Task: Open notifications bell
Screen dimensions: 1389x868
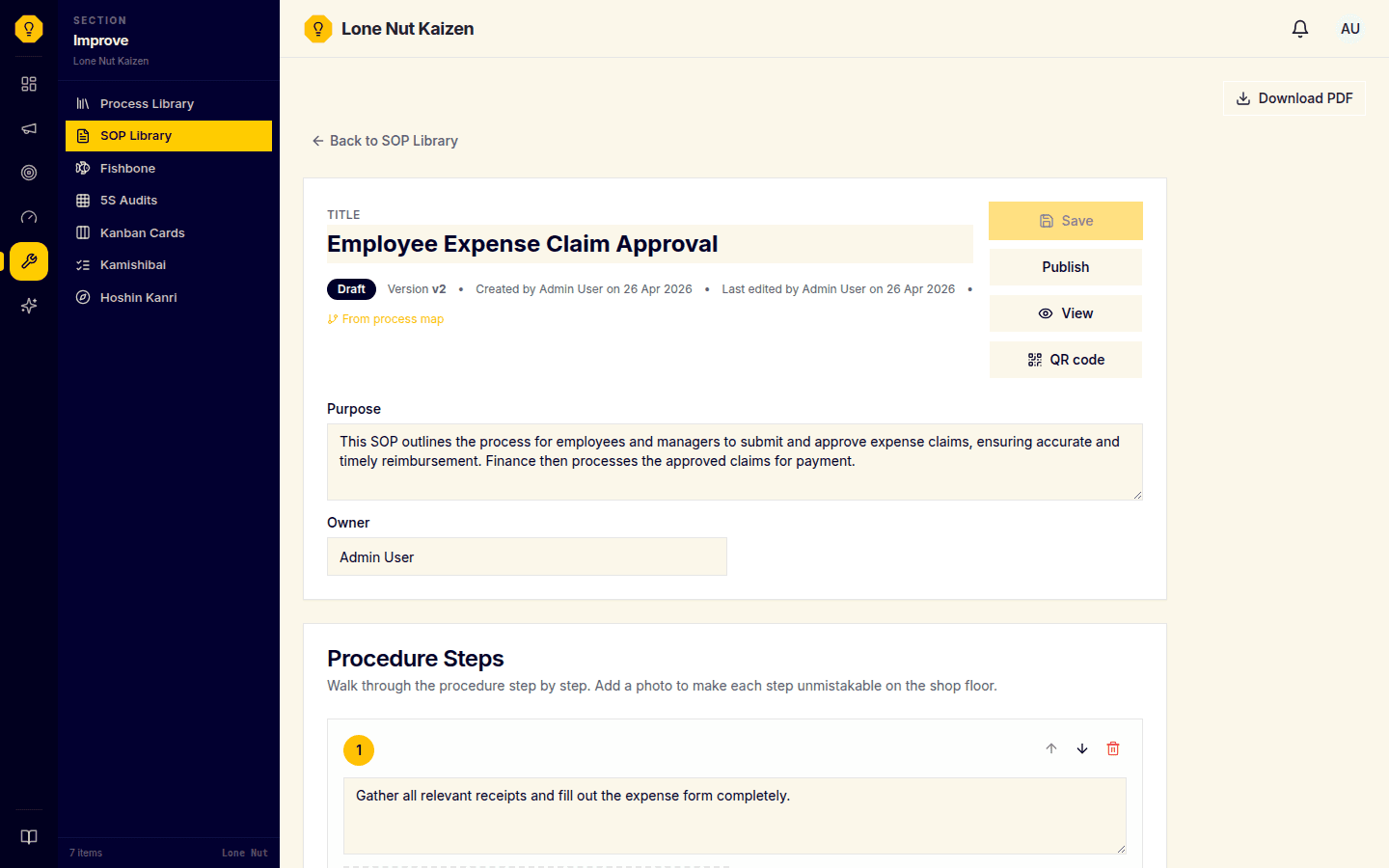Action: click(x=1300, y=29)
